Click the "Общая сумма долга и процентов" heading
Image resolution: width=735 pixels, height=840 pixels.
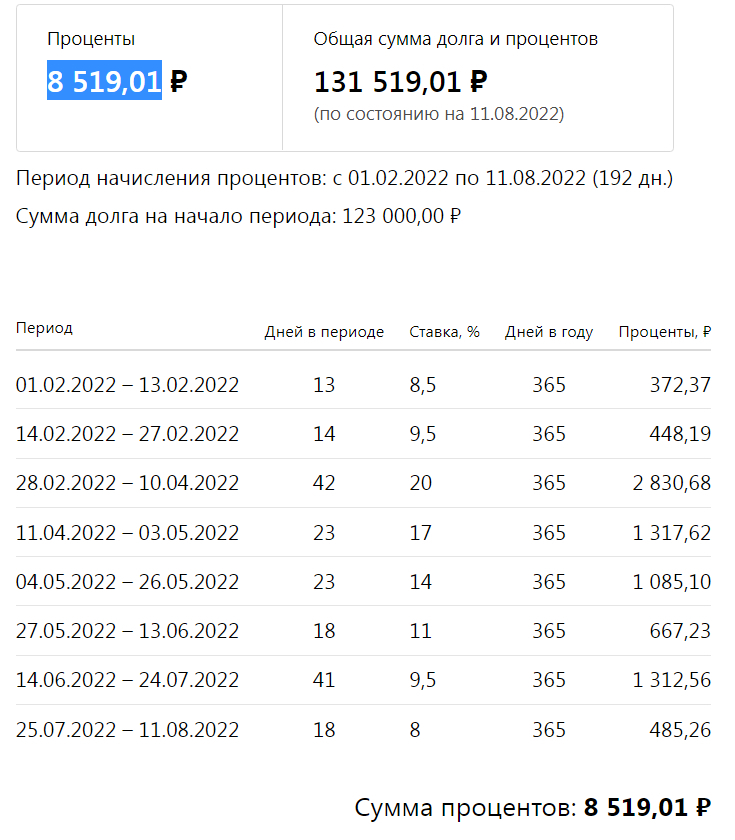[455, 39]
